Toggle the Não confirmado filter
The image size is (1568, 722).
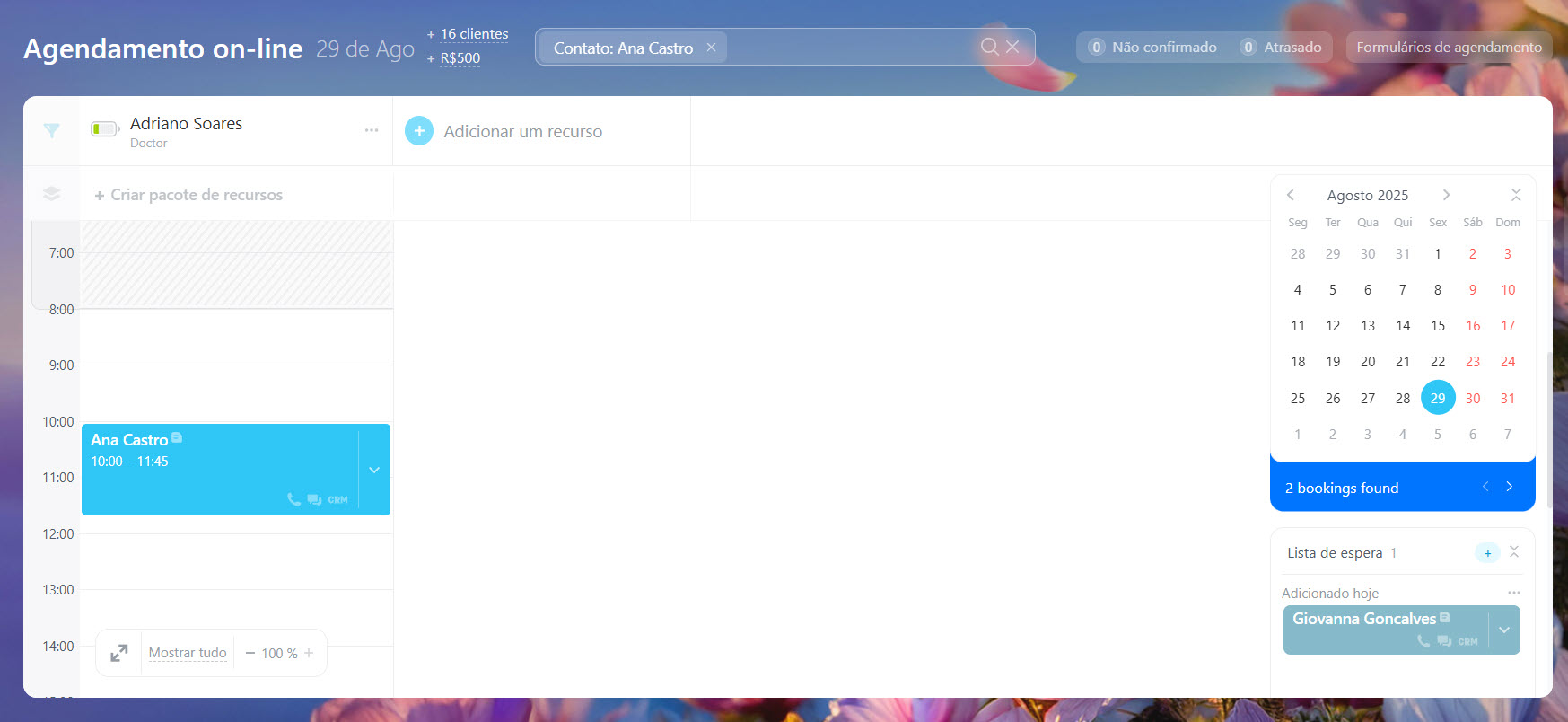(1152, 48)
